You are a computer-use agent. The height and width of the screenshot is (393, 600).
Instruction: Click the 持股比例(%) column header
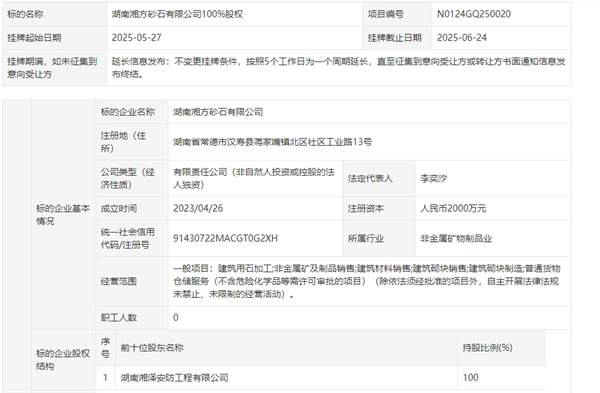pyautogui.click(x=488, y=348)
